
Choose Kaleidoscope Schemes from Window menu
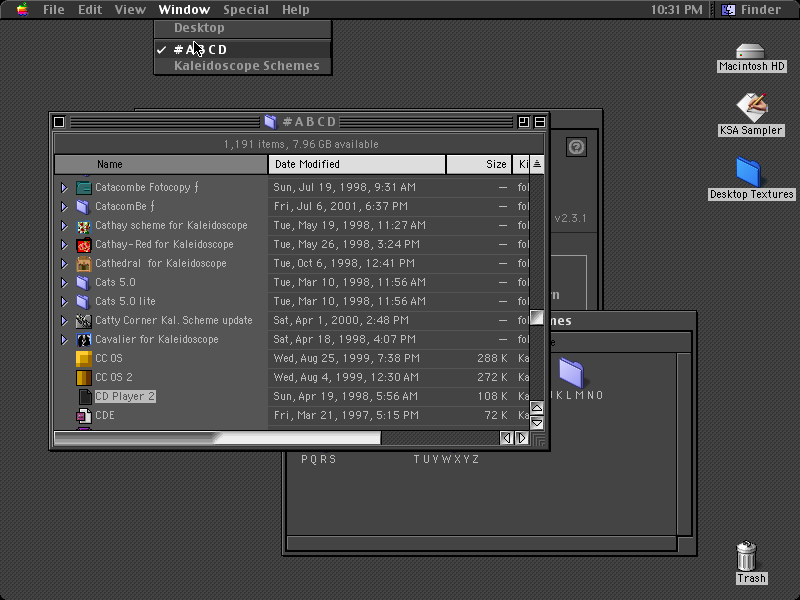(x=243, y=66)
